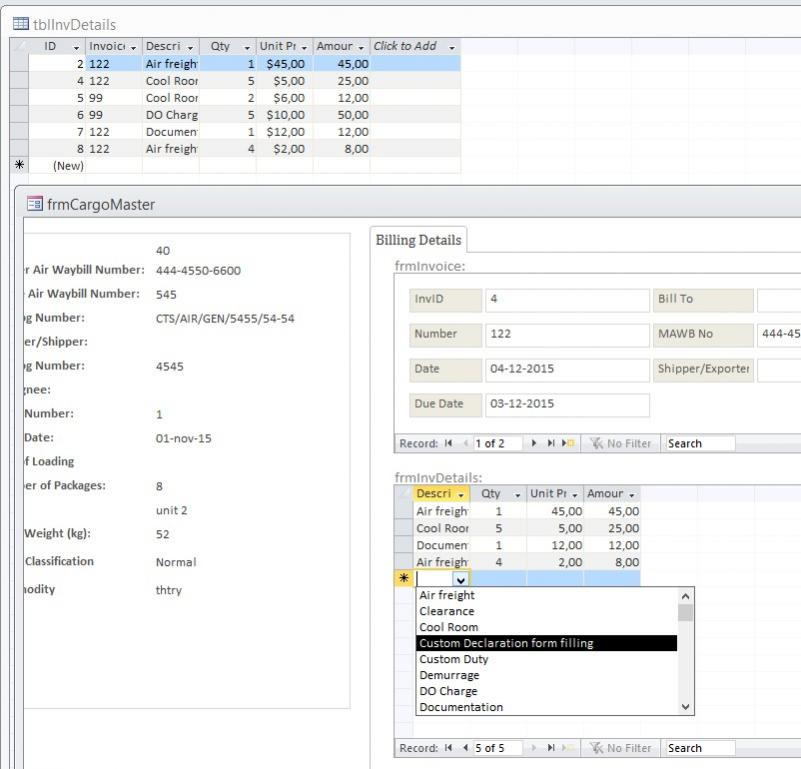Screen dimensions: 801x769
Task: Open Click to Add column dropdown
Action: click(x=452, y=47)
